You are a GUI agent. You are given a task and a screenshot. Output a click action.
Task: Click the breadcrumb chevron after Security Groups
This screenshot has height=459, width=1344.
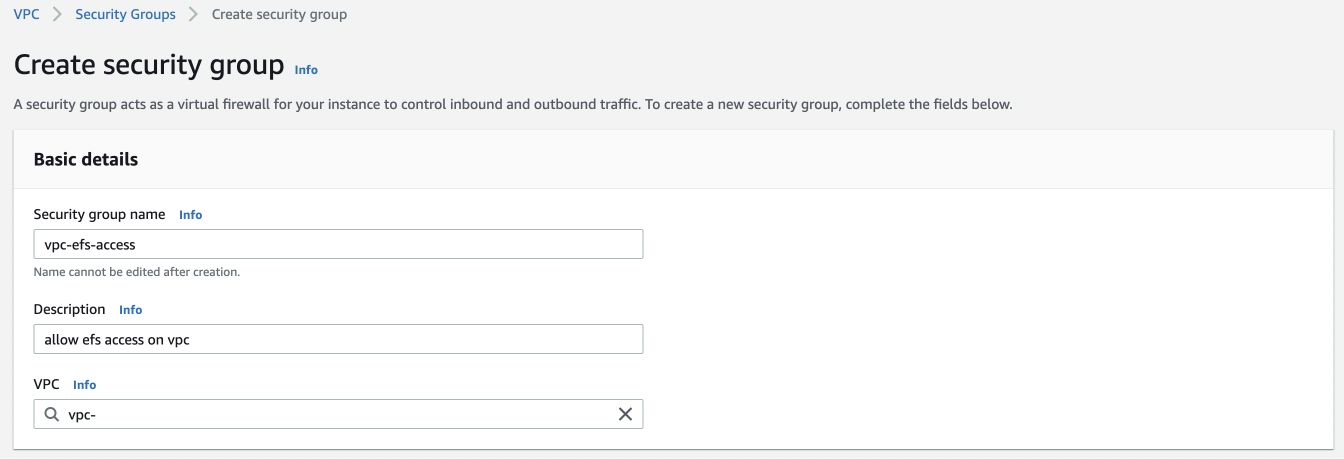193,15
